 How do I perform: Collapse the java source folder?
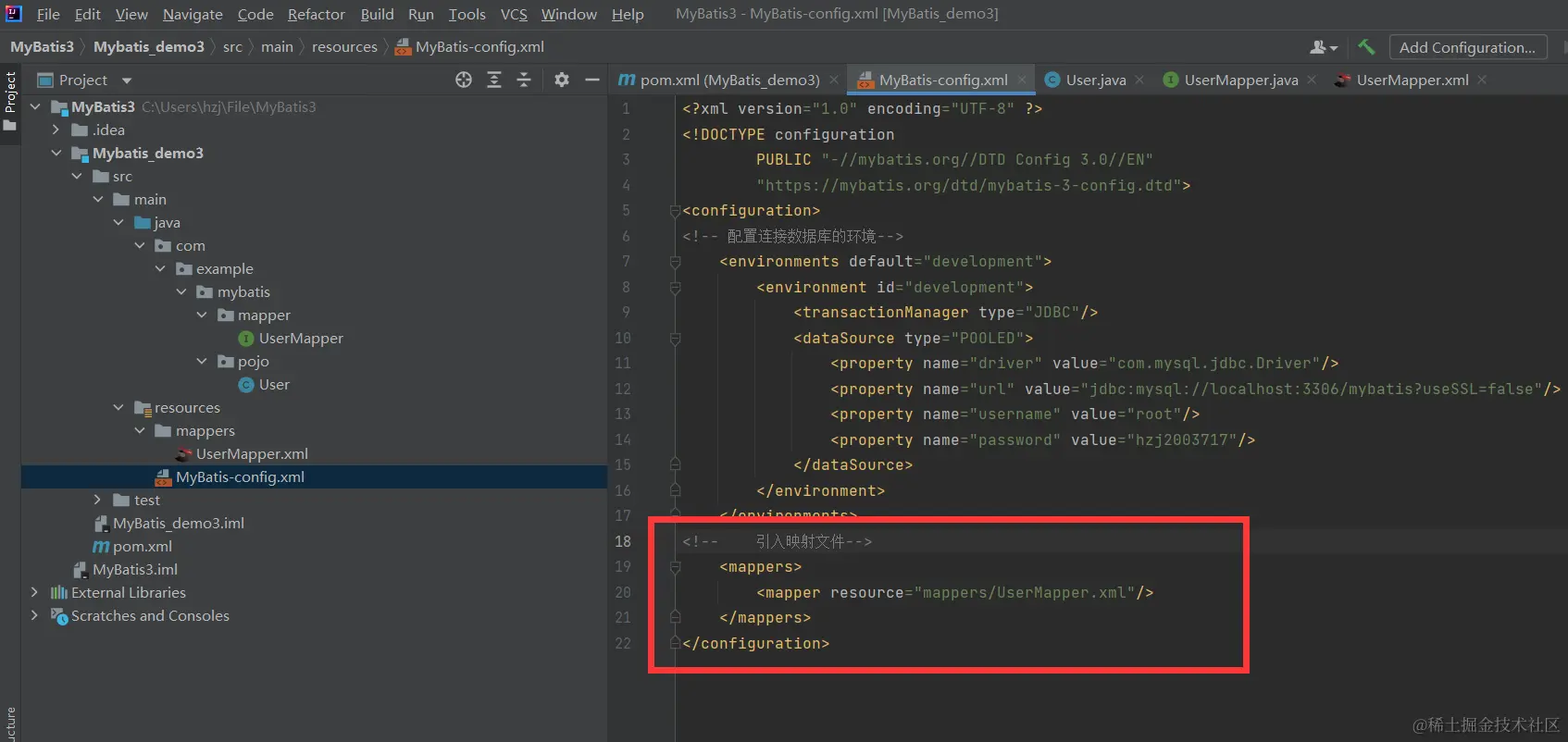[x=118, y=223]
